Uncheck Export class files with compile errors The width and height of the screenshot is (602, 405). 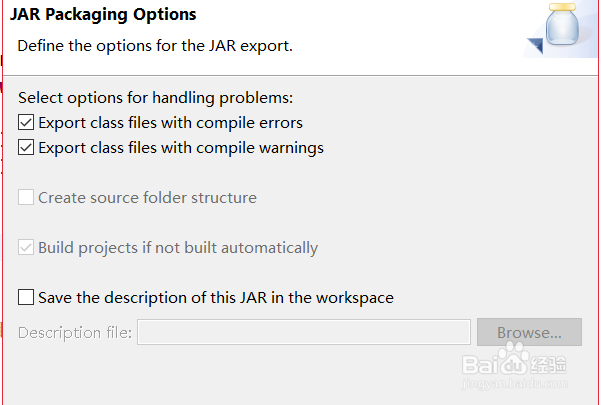tap(26, 122)
